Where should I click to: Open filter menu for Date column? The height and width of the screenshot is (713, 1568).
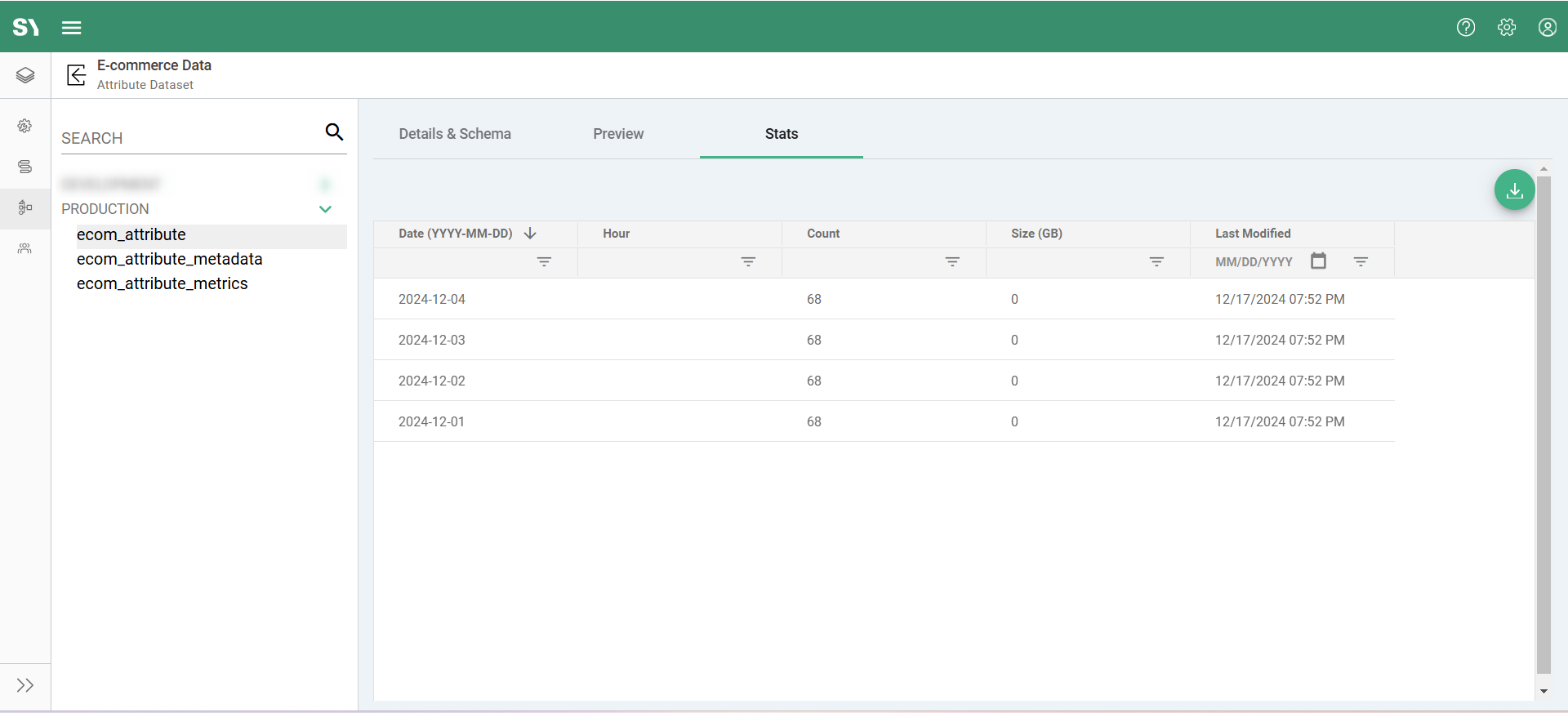(x=544, y=261)
